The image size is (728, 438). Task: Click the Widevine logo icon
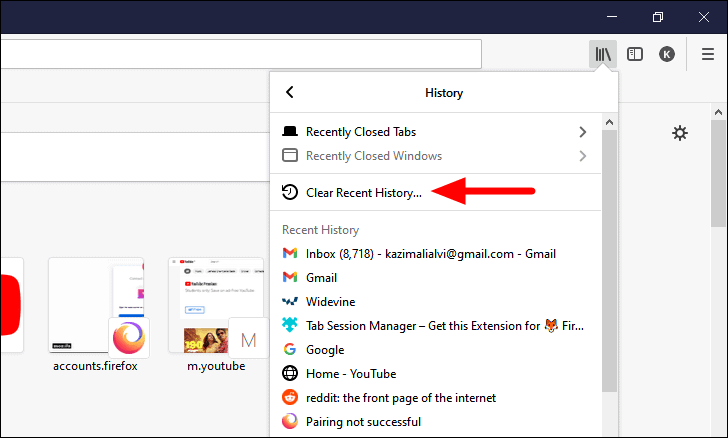point(290,301)
